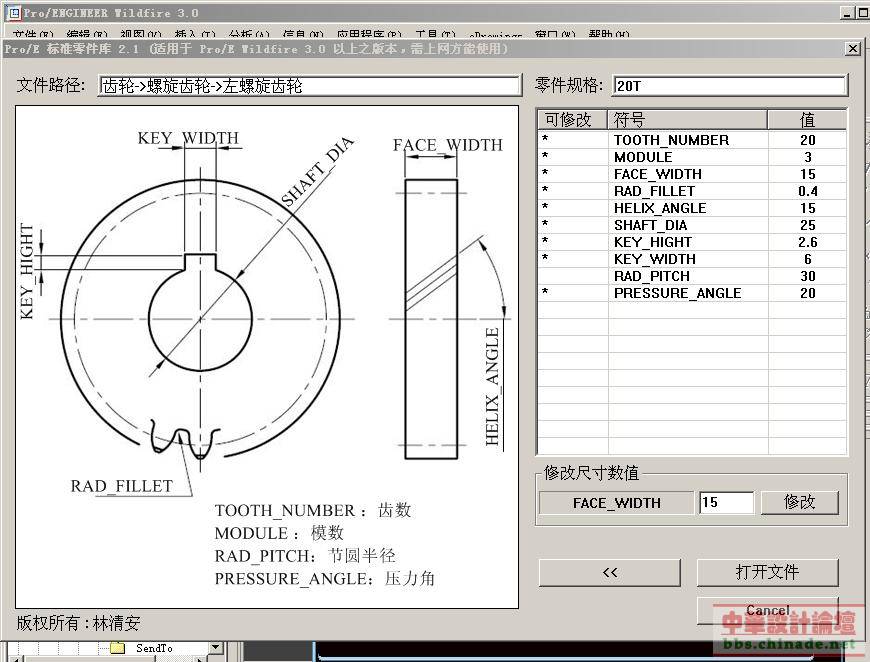The image size is (870, 662).
Task: Click the 文件路径 path input field
Action: 310,86
